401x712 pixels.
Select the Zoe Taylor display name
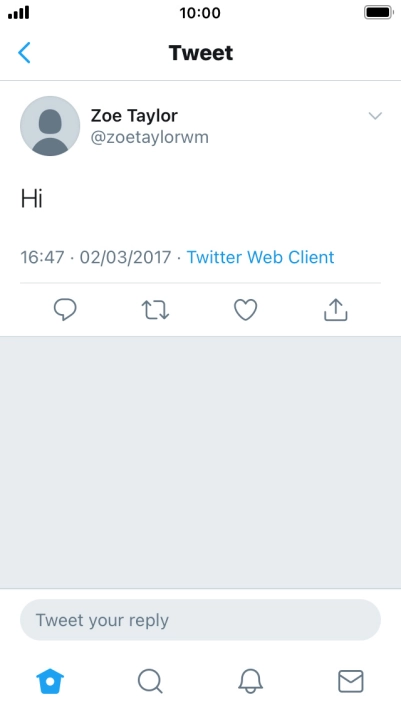click(134, 116)
